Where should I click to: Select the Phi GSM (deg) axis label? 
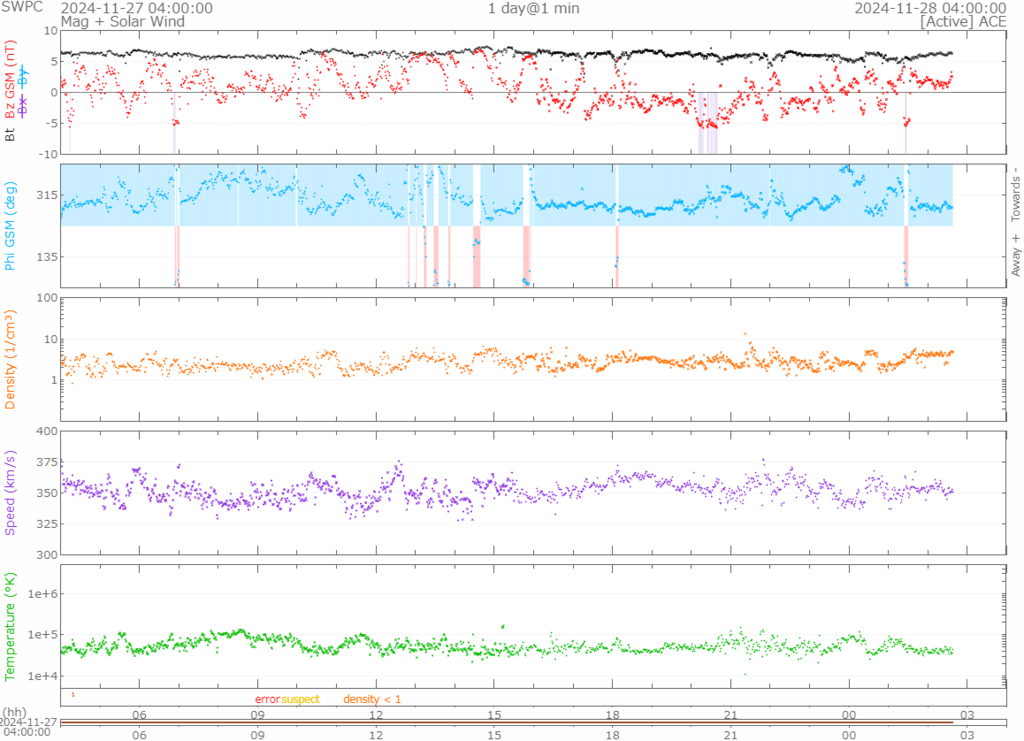(11, 226)
